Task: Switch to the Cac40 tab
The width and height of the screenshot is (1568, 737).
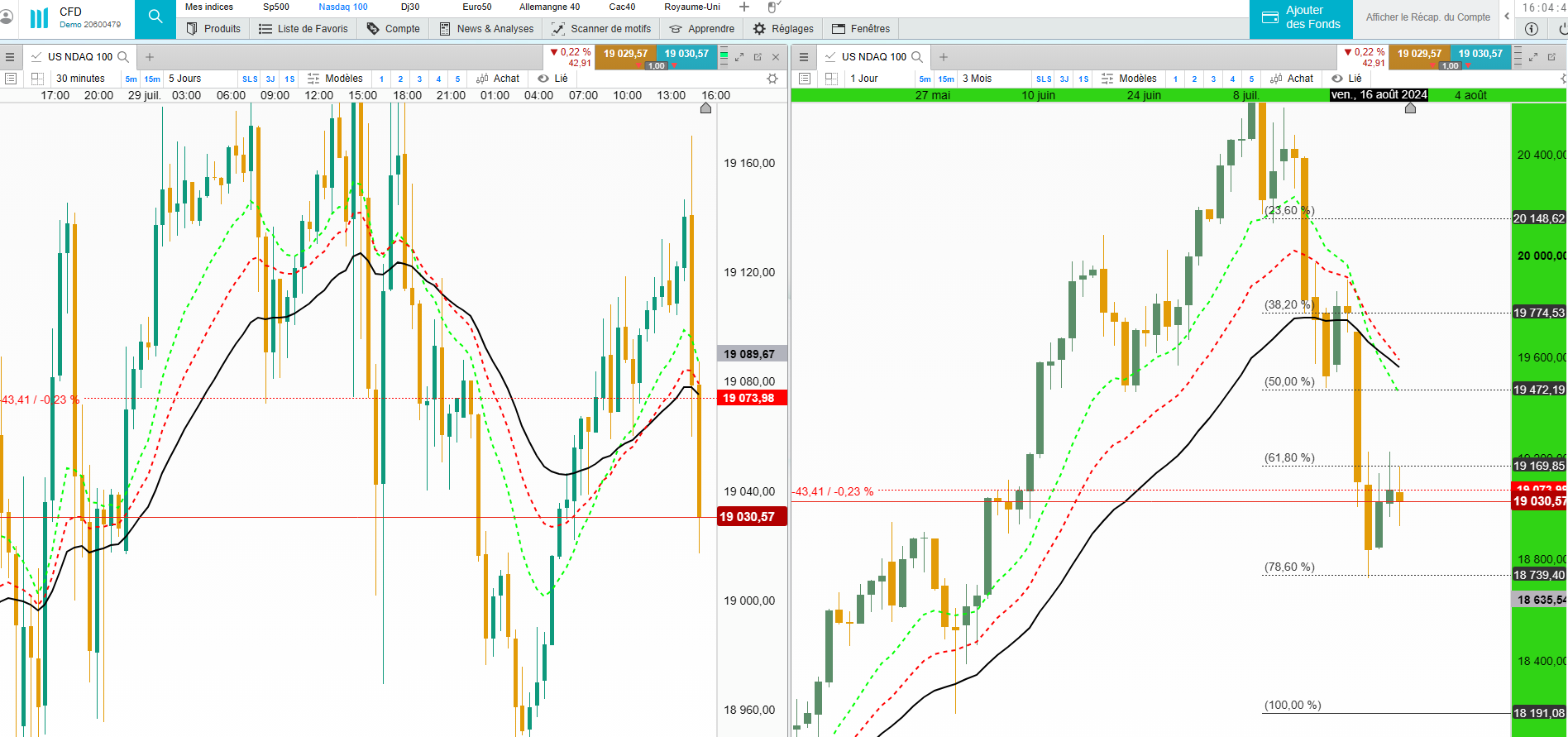Action: pyautogui.click(x=623, y=7)
